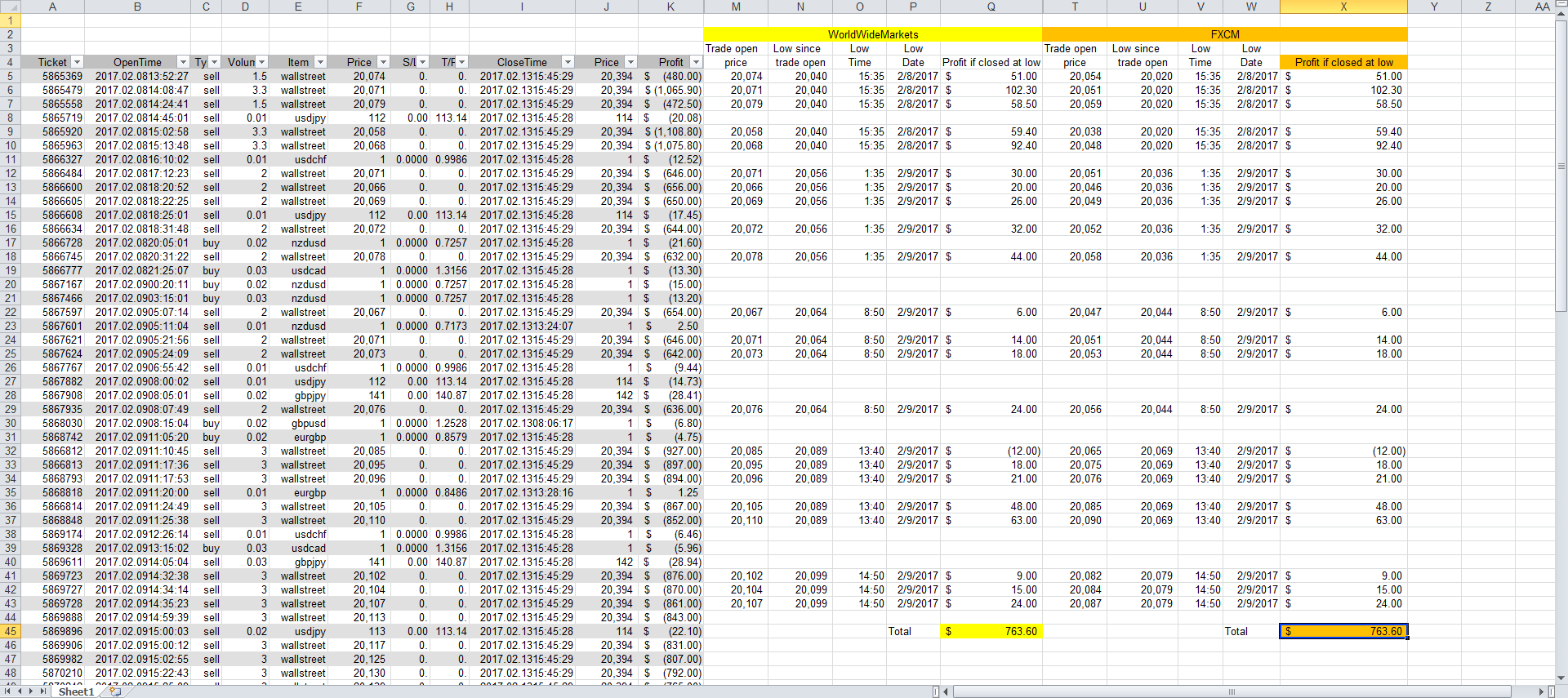
Task: Click the vertical scrollbar thumb
Action: [1561, 166]
